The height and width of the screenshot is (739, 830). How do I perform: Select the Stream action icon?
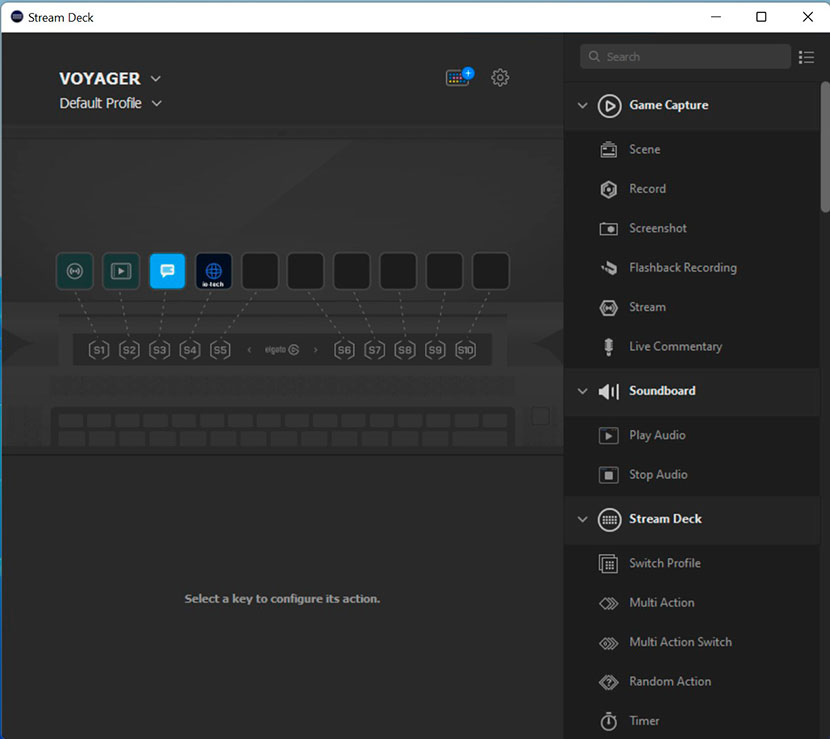coord(608,308)
